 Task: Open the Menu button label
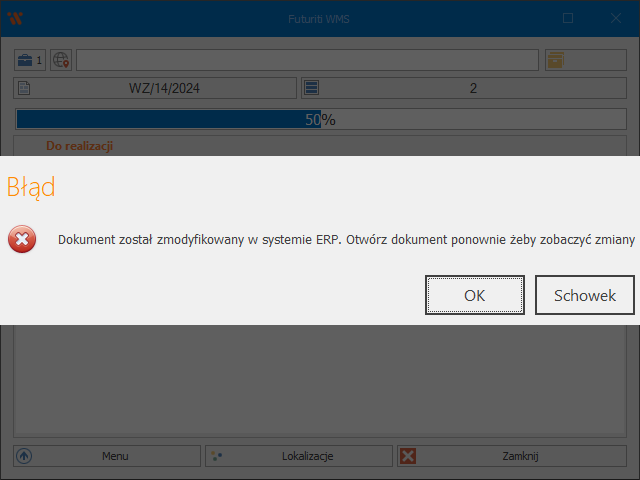(115, 456)
